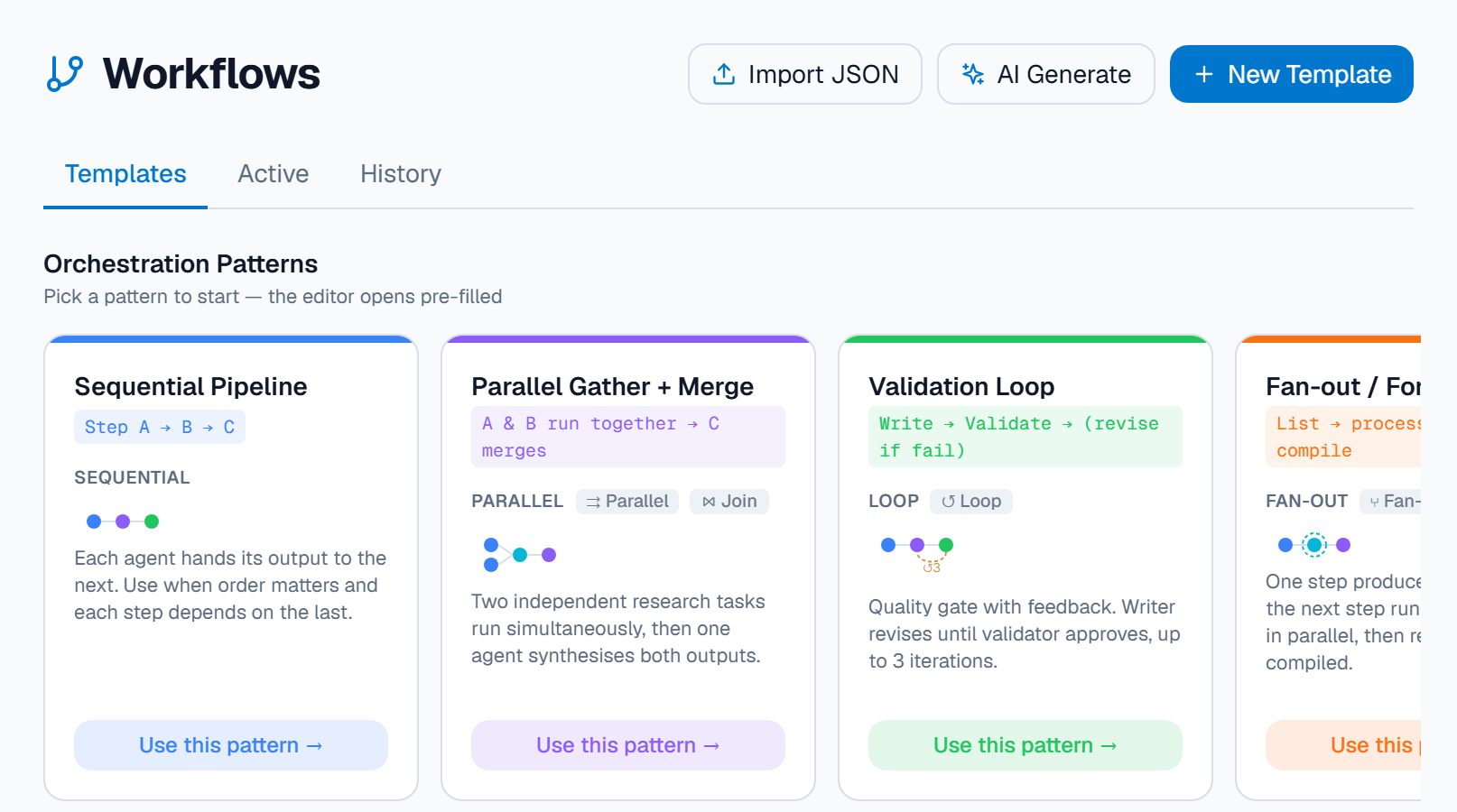Image resolution: width=1457 pixels, height=812 pixels.
Task: Click the Loop tag chip
Action: tap(971, 502)
